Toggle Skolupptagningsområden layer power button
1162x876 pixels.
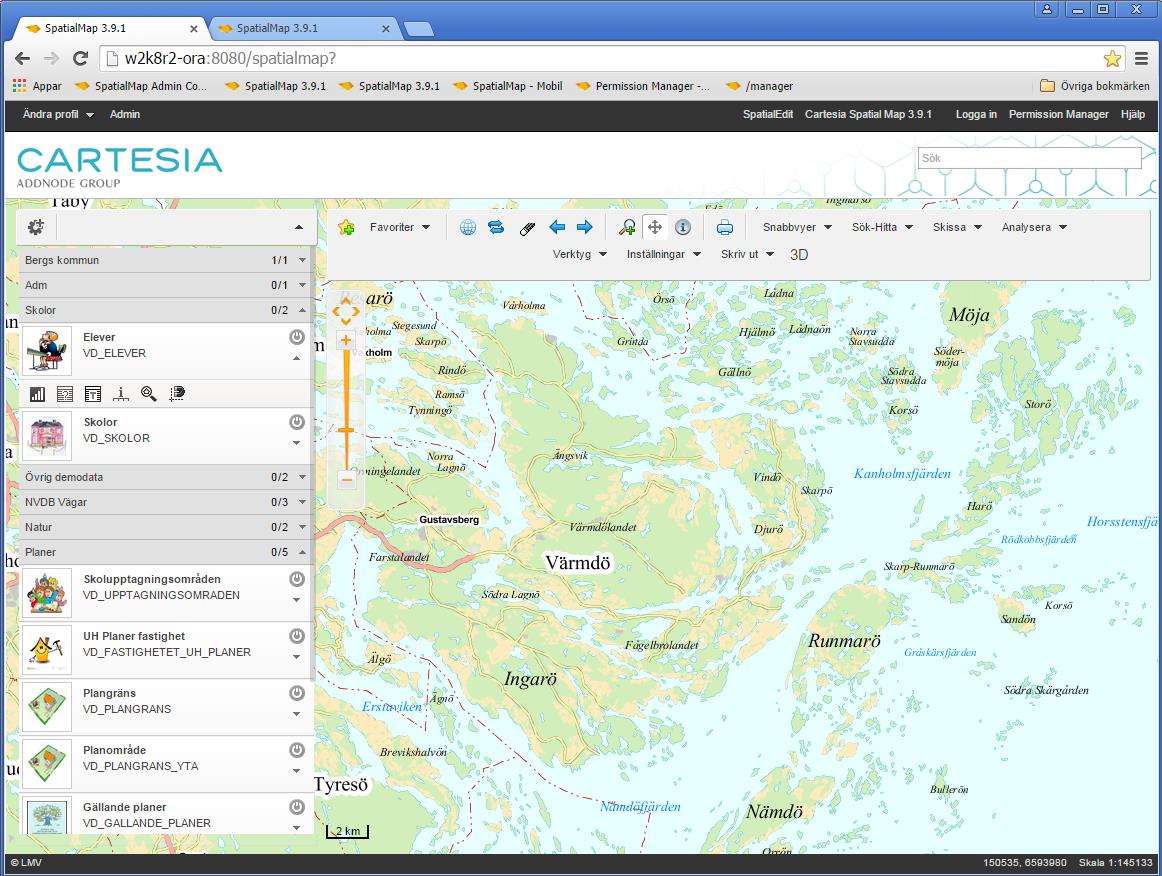[297, 579]
